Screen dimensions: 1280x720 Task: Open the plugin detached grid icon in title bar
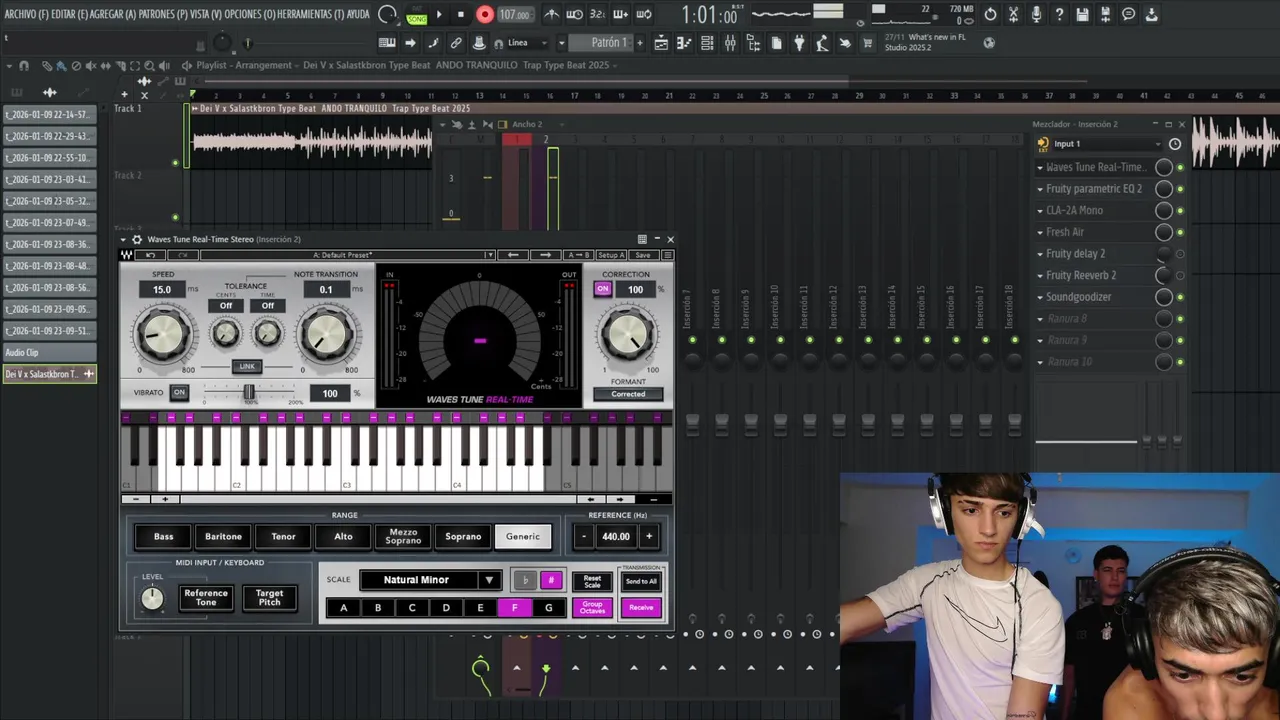642,240
